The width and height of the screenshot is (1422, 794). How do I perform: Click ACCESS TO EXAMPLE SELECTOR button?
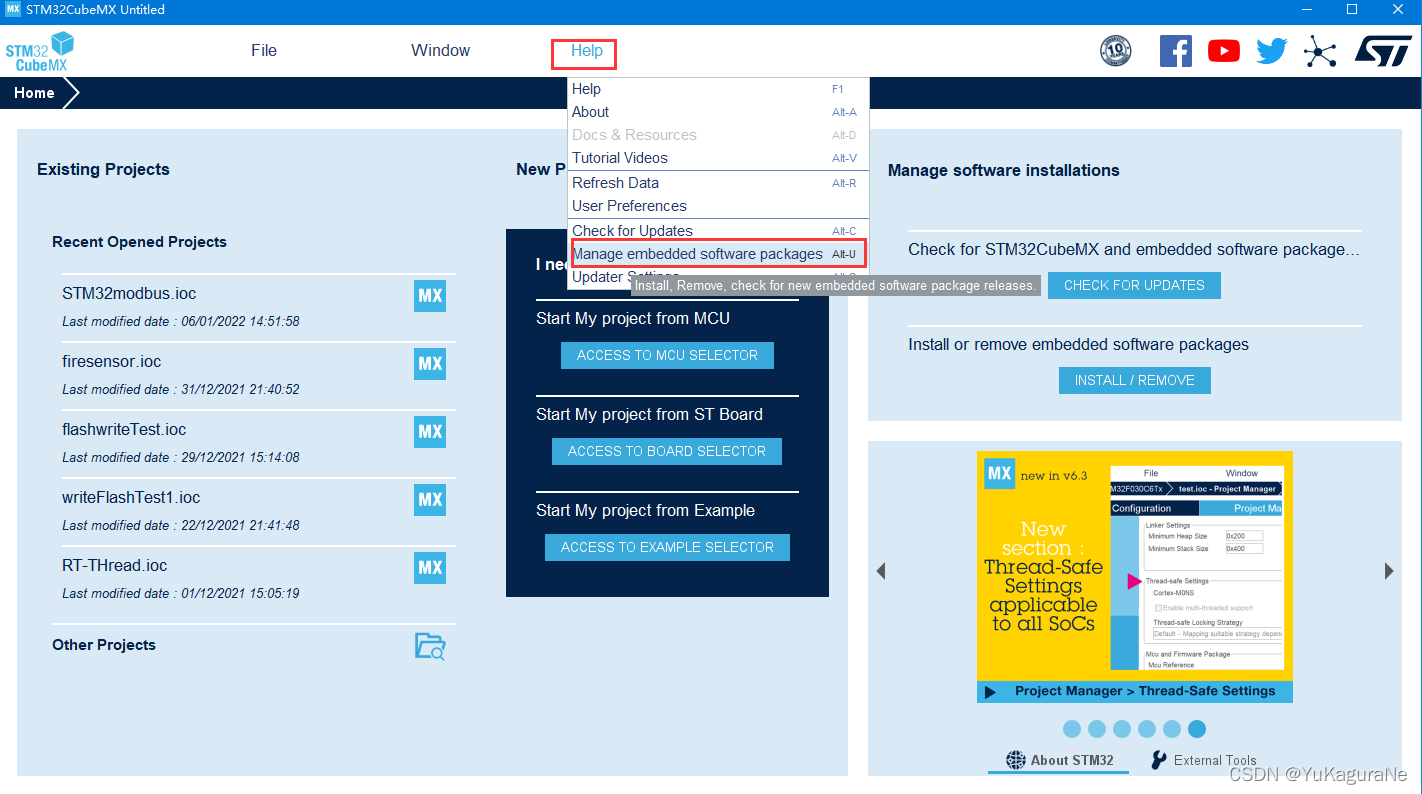[667, 547]
